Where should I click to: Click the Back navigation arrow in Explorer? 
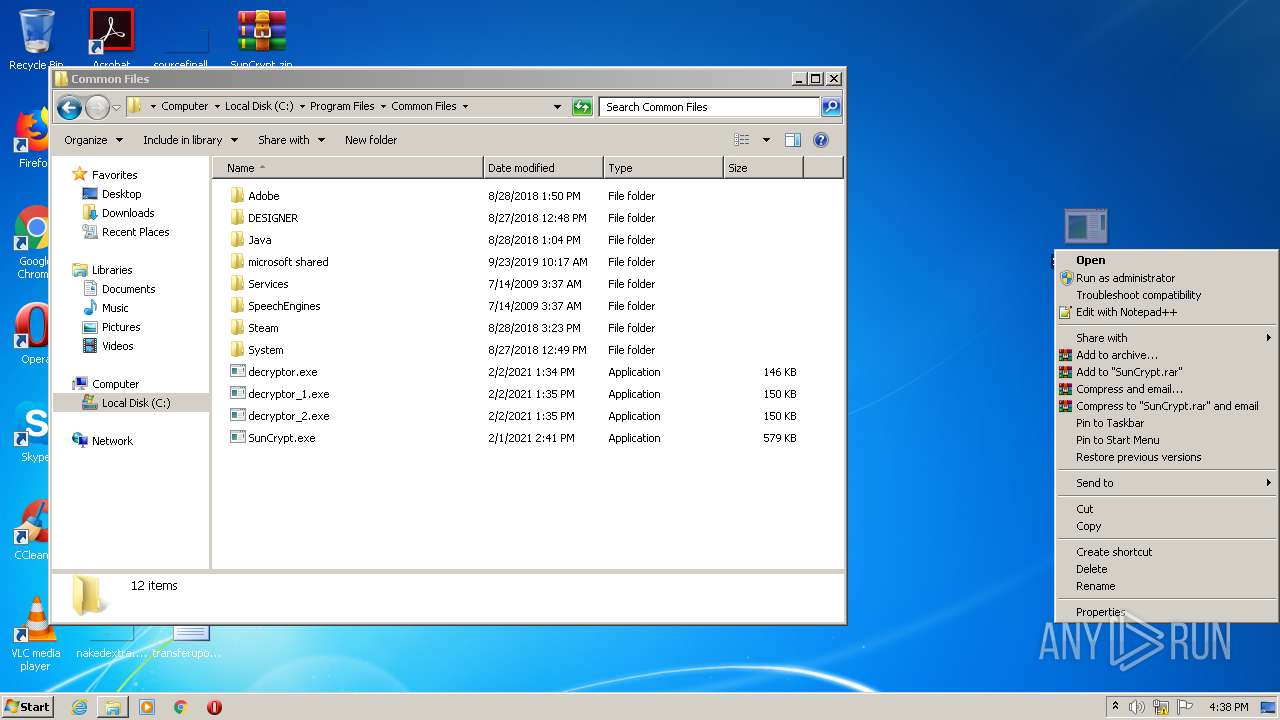coord(69,107)
